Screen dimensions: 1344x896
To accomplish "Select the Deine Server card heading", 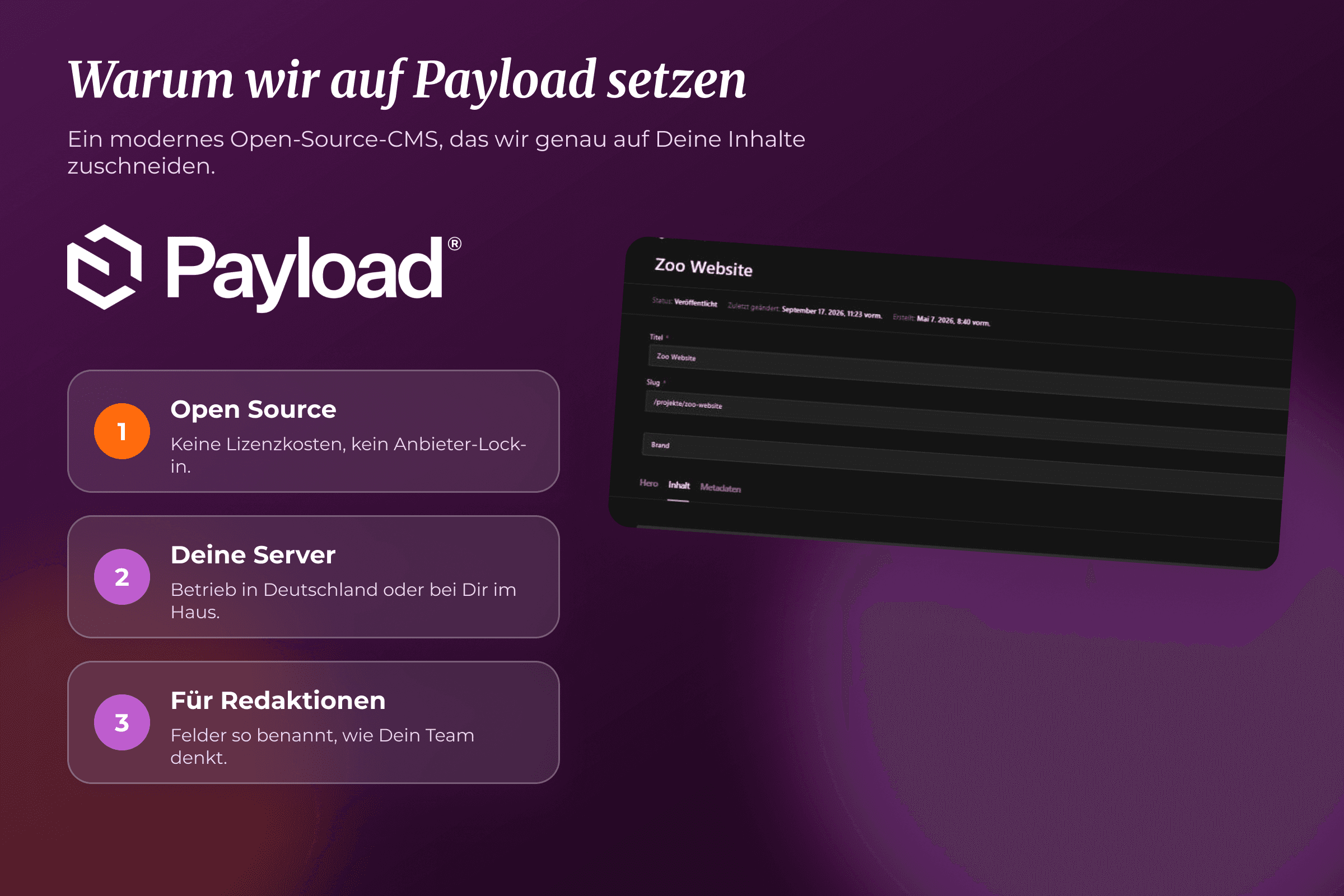I will 253,555.
